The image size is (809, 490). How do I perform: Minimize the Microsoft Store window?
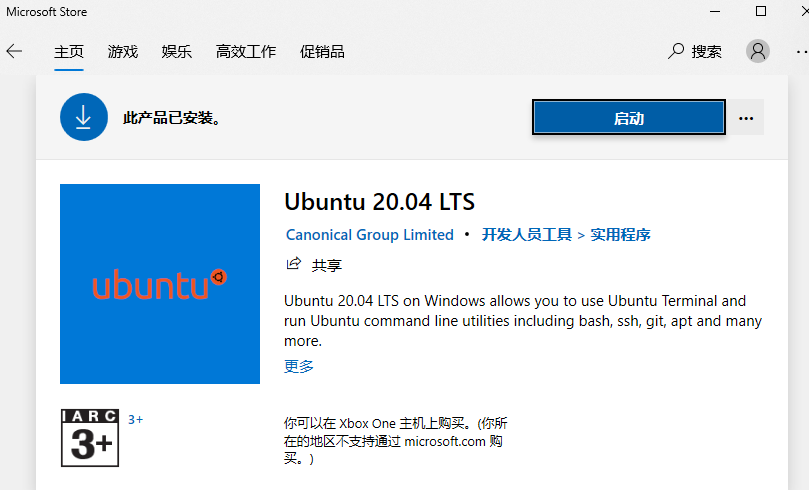[715, 11]
